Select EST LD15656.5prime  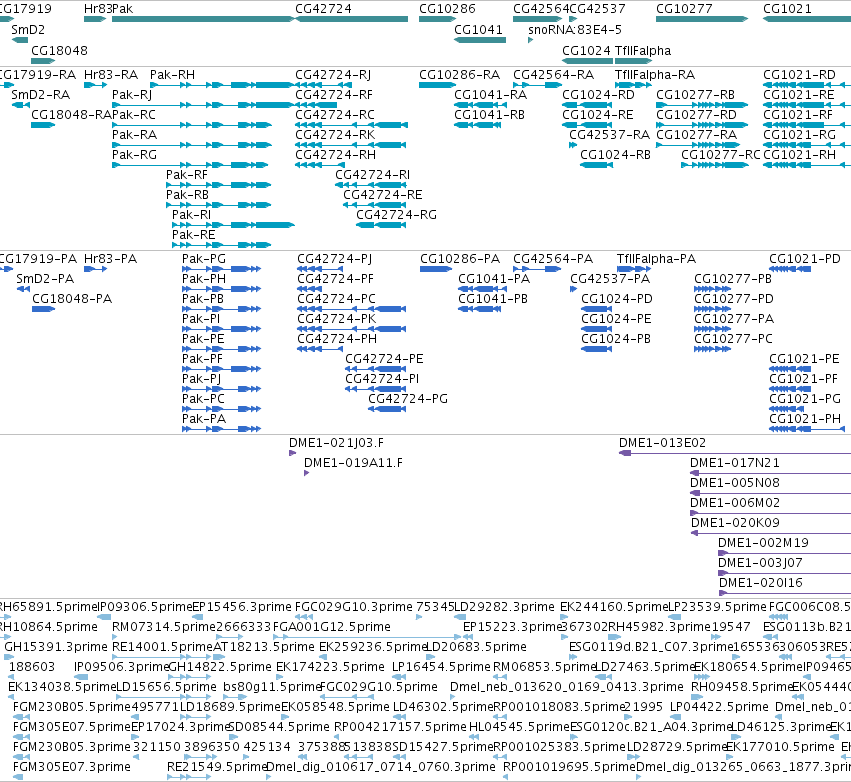[x=166, y=688]
